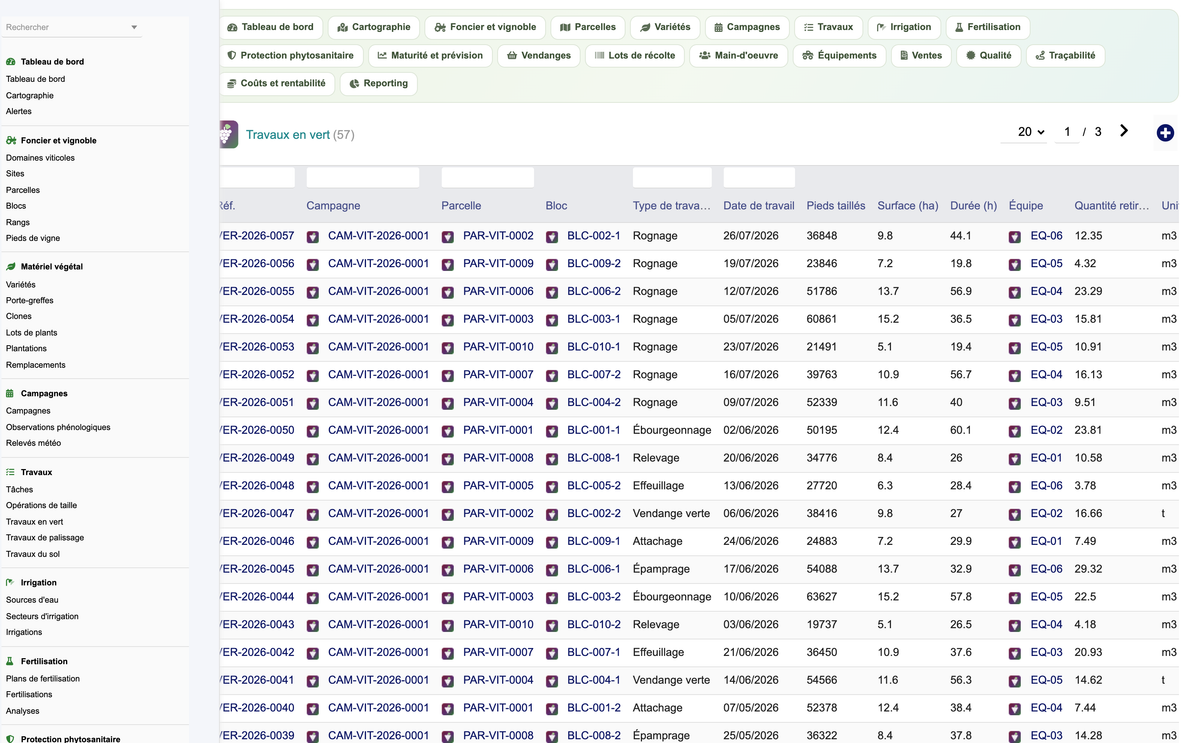Open the Variétés tab
This screenshot has height=743, width=1200.
pos(665,27)
